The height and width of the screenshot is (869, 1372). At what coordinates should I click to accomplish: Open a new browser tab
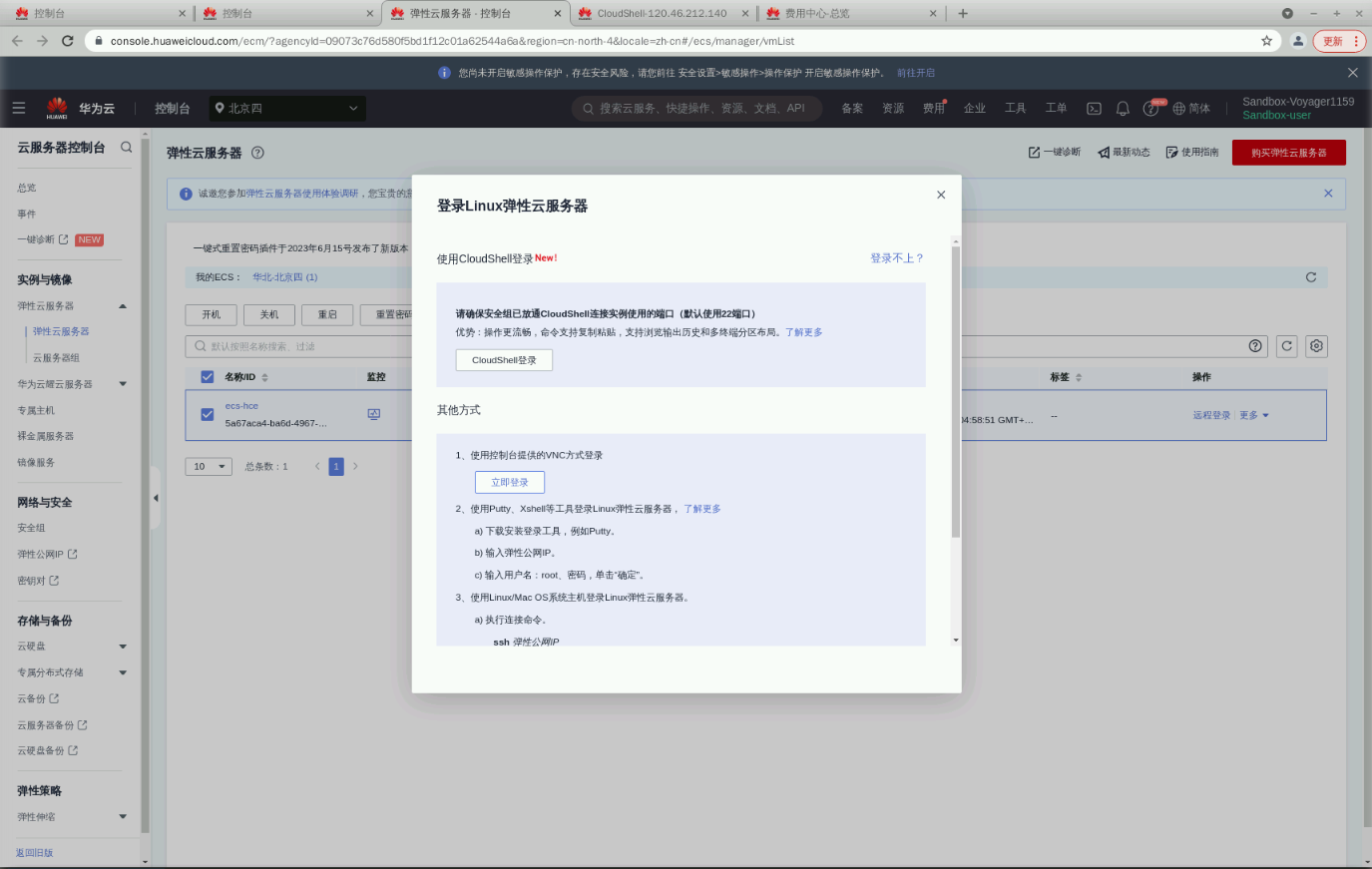(963, 13)
